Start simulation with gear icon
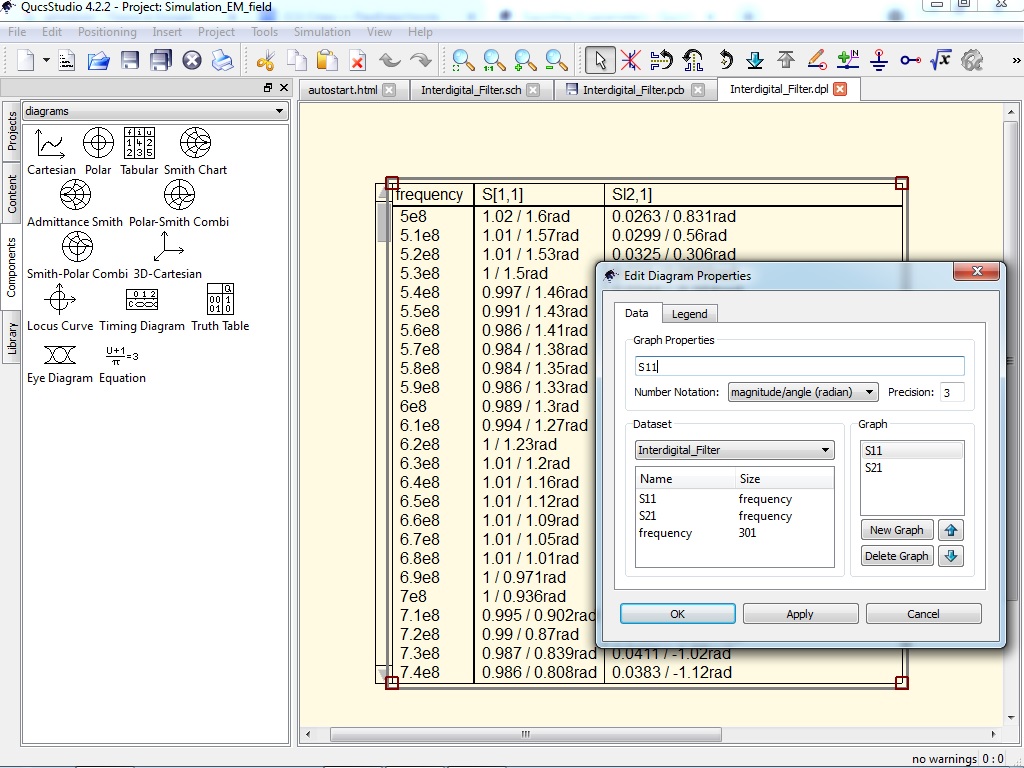 coord(972,61)
